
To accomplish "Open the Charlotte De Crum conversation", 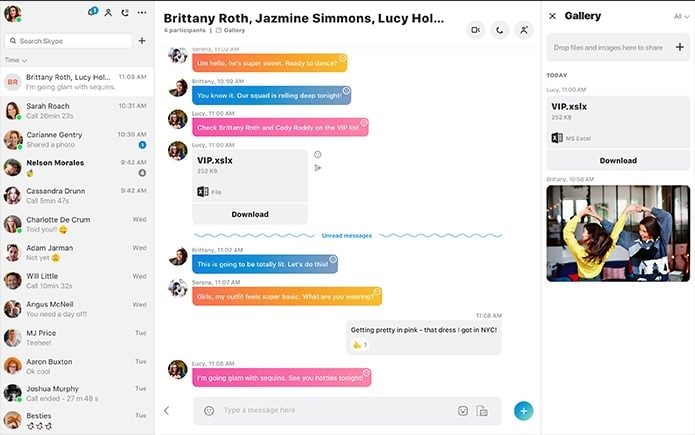I will tap(77, 224).
